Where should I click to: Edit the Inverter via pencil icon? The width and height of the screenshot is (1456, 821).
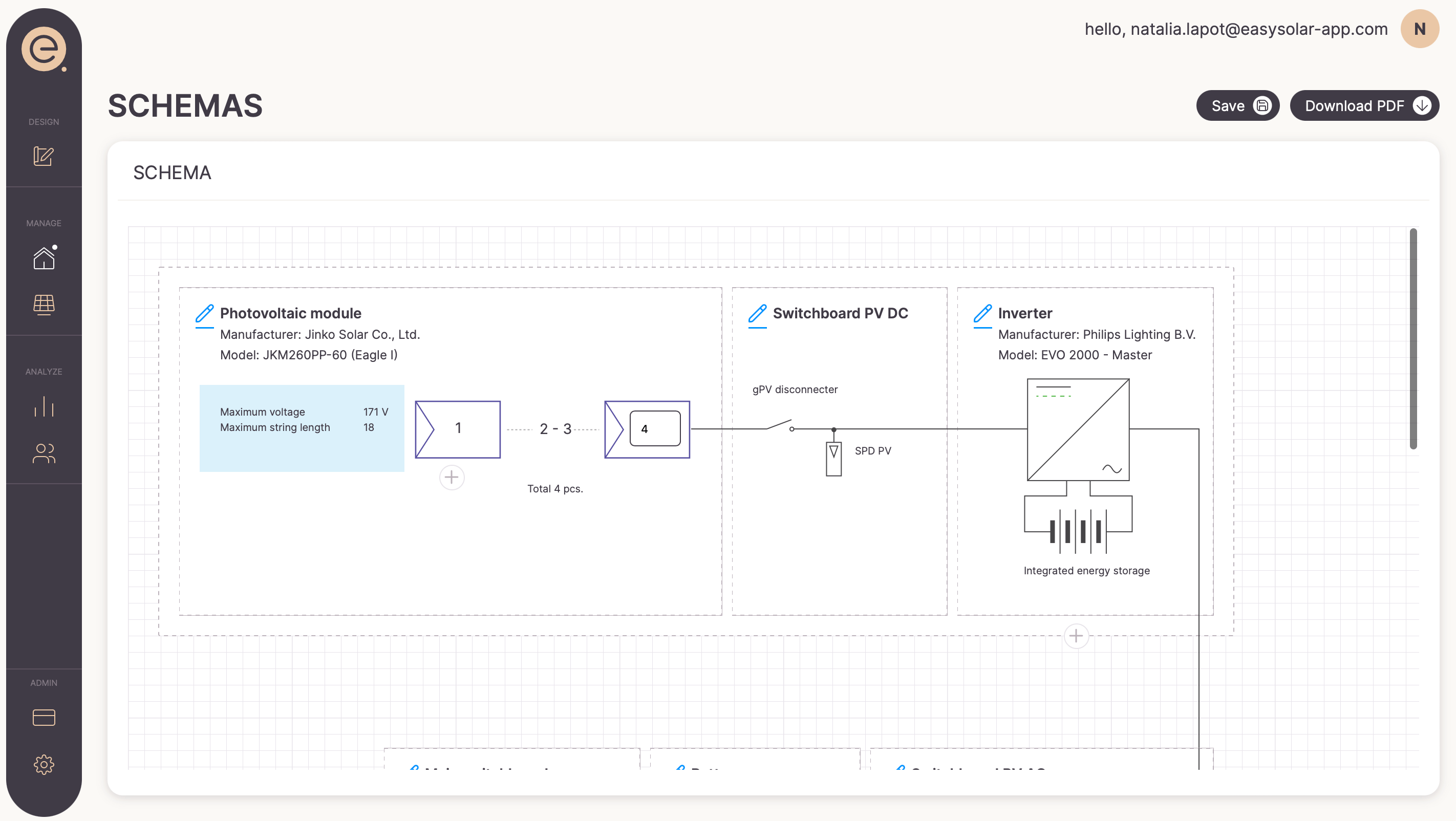pyautogui.click(x=982, y=314)
